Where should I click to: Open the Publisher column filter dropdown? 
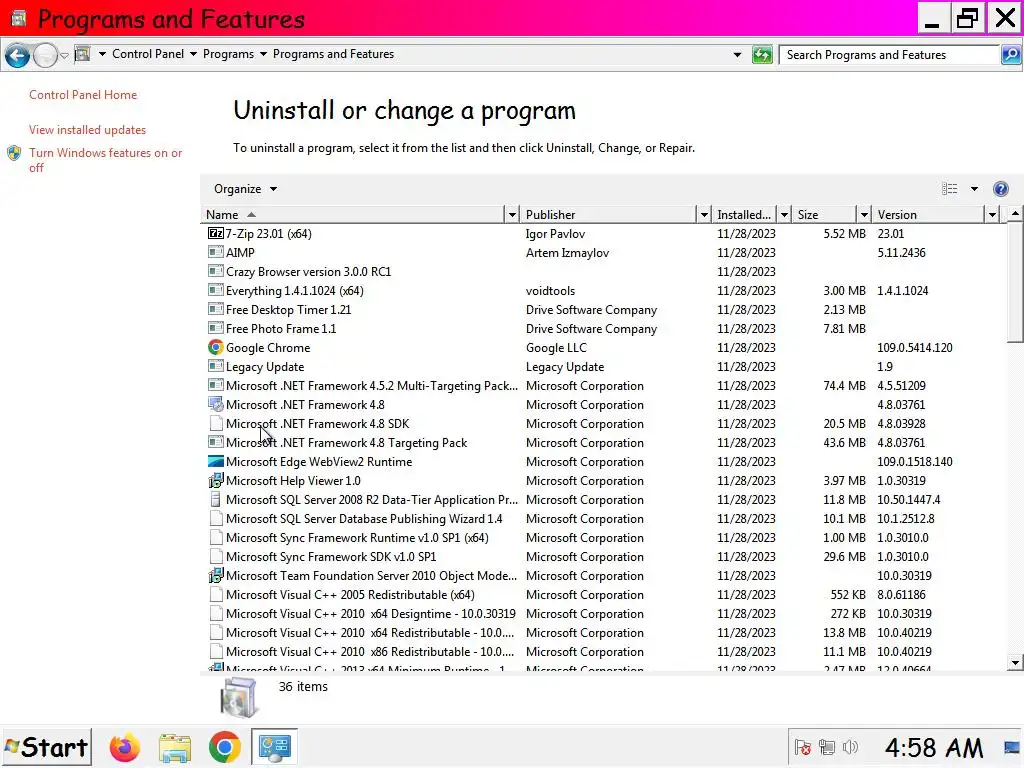pos(703,214)
